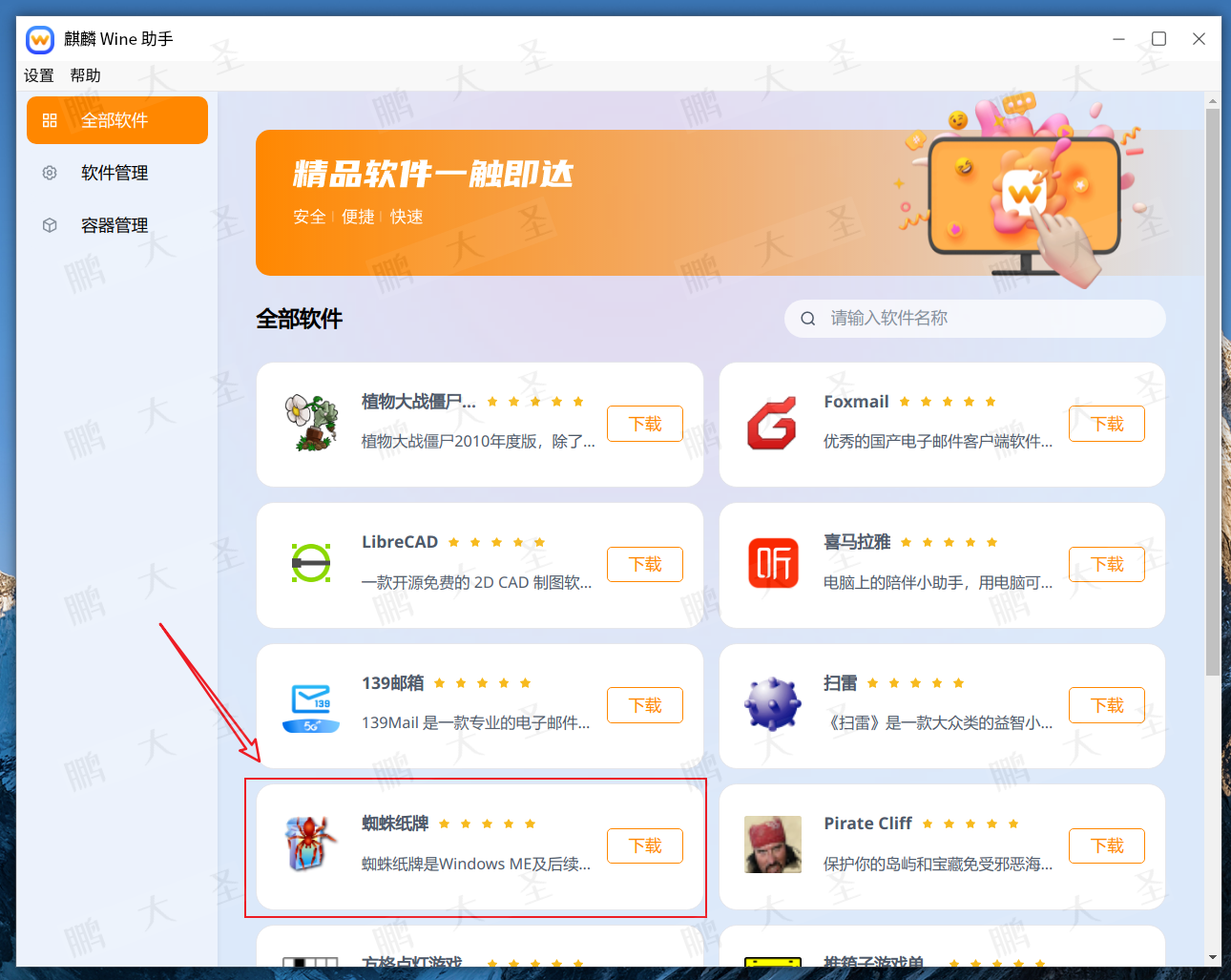Click description 《扫雷》是一款大众类的益智小...
Viewport: 1231px width, 980px height.
coord(938,722)
